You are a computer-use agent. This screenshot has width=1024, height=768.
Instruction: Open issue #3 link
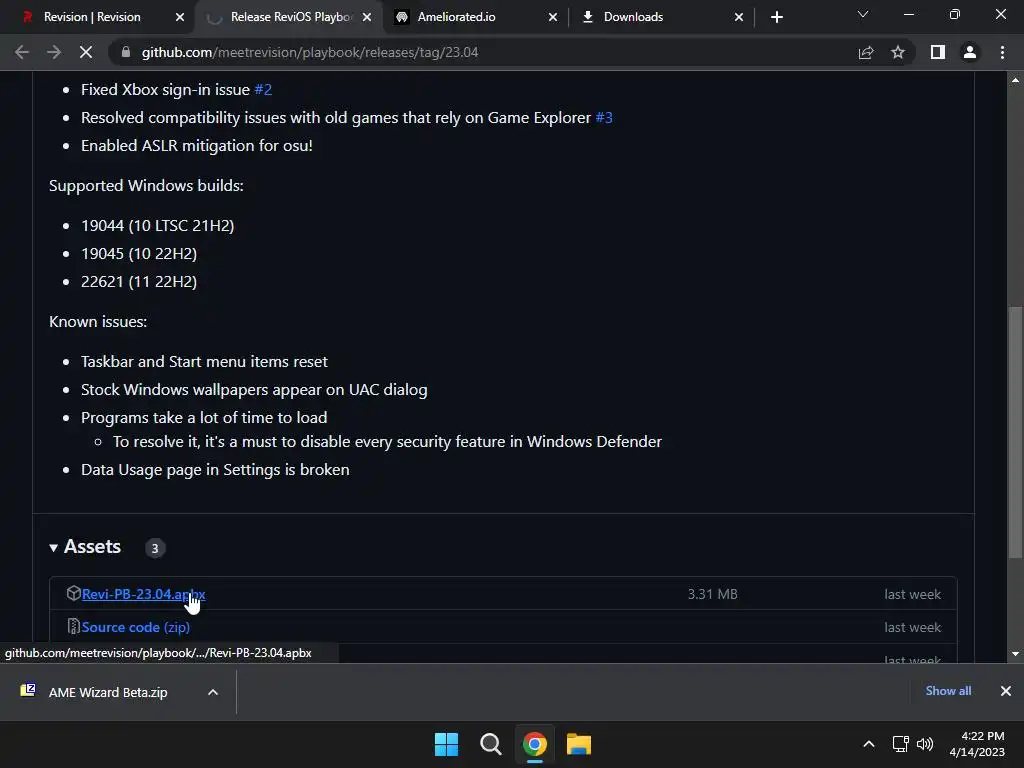pos(604,118)
